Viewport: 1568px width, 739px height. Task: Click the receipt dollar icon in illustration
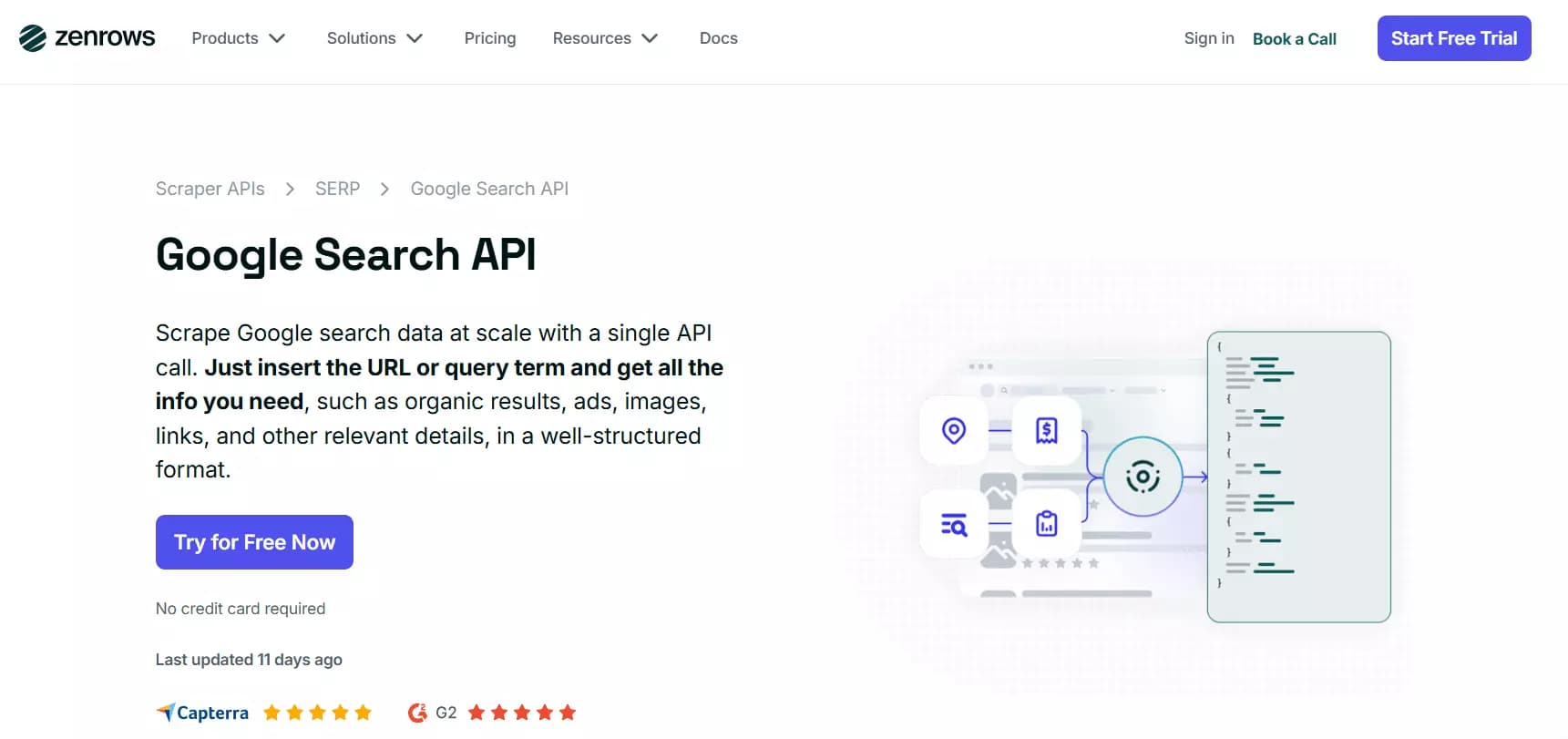click(1047, 430)
